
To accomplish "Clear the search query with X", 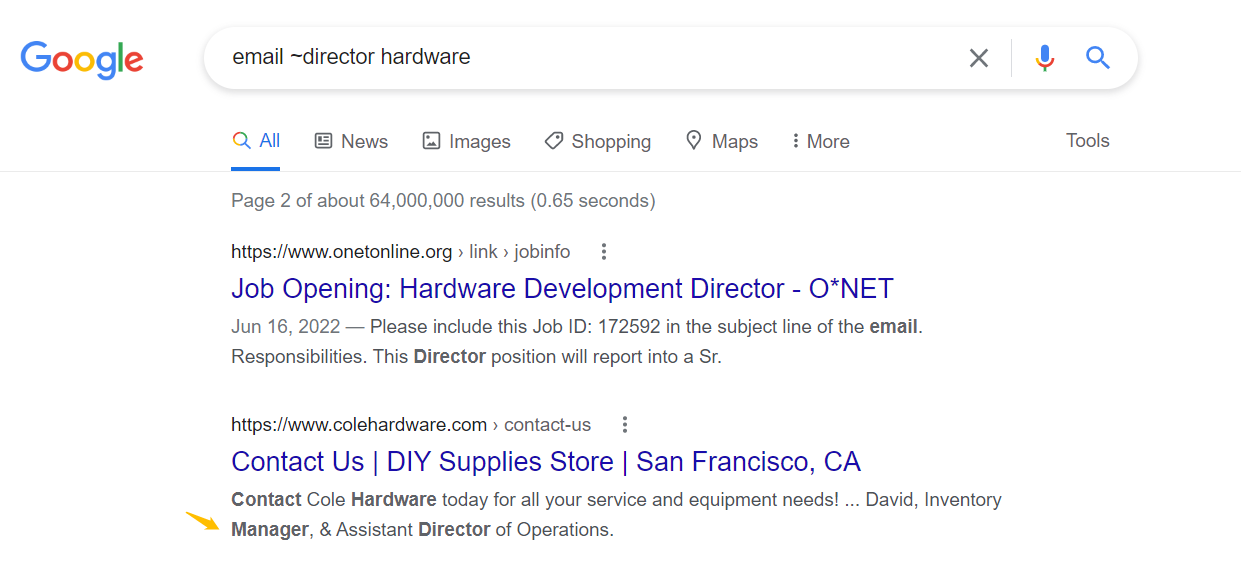I will click(x=979, y=58).
